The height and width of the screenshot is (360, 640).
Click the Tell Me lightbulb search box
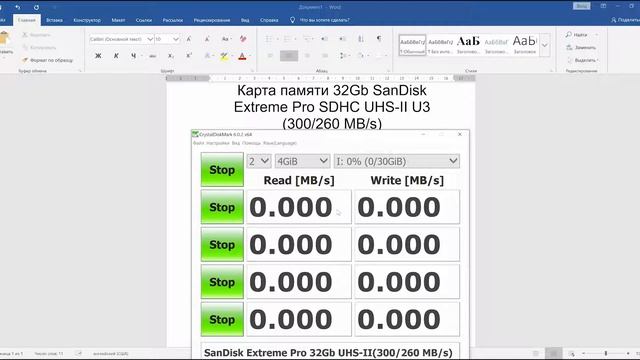click(x=320, y=20)
